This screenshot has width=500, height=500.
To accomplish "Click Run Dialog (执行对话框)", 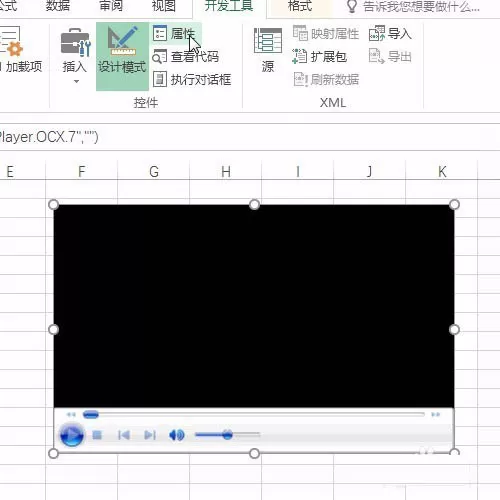I will (192, 80).
